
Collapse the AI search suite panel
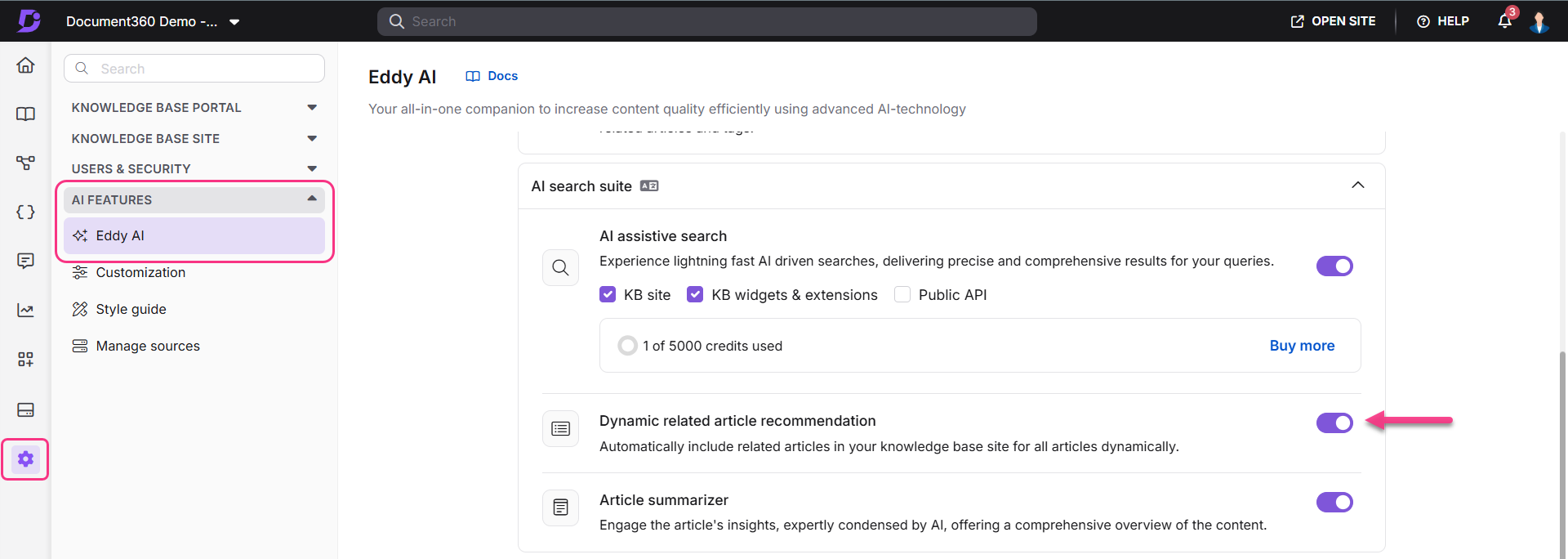[x=1358, y=186]
